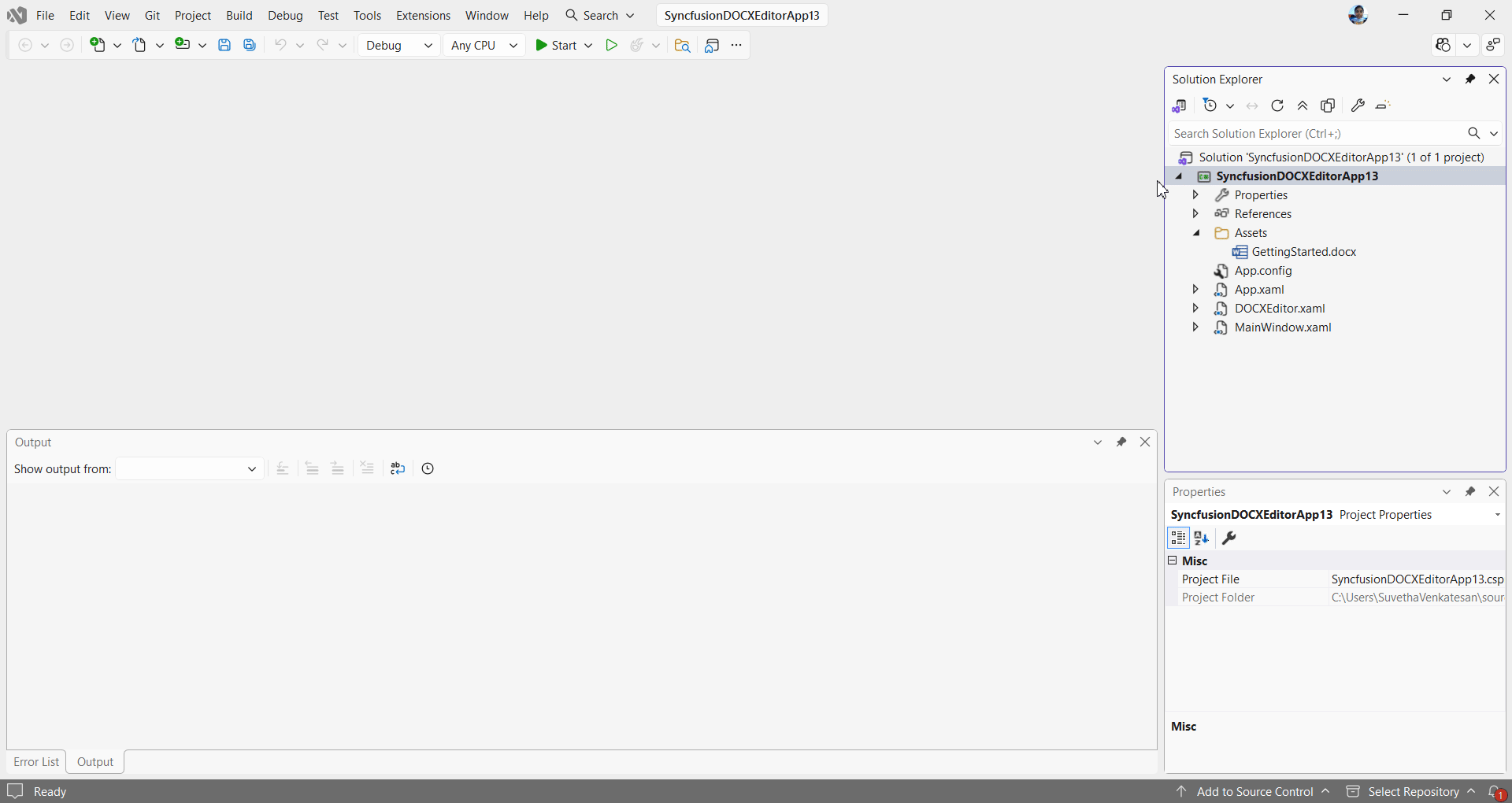This screenshot has width=1512, height=803.
Task: Open the Git menu
Action: pyautogui.click(x=153, y=15)
